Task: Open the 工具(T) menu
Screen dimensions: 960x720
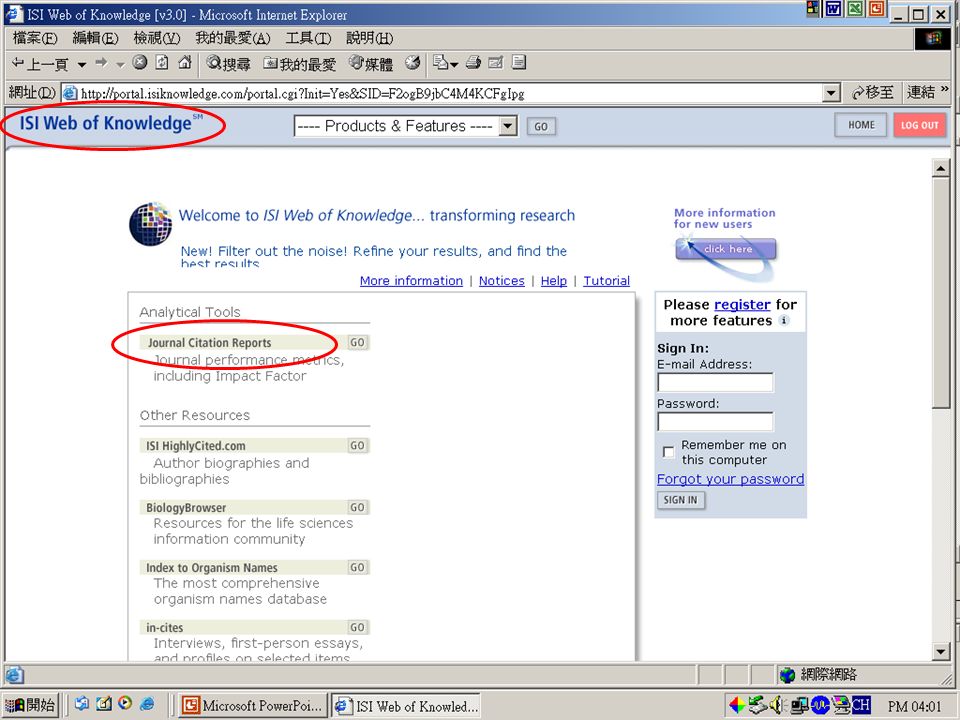Action: [x=309, y=38]
